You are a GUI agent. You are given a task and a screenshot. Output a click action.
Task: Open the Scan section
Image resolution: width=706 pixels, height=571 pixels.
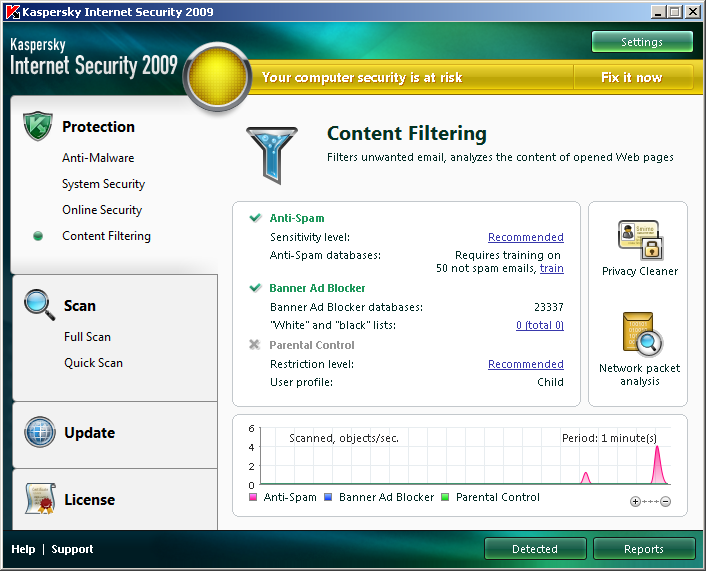pyautogui.click(x=80, y=306)
